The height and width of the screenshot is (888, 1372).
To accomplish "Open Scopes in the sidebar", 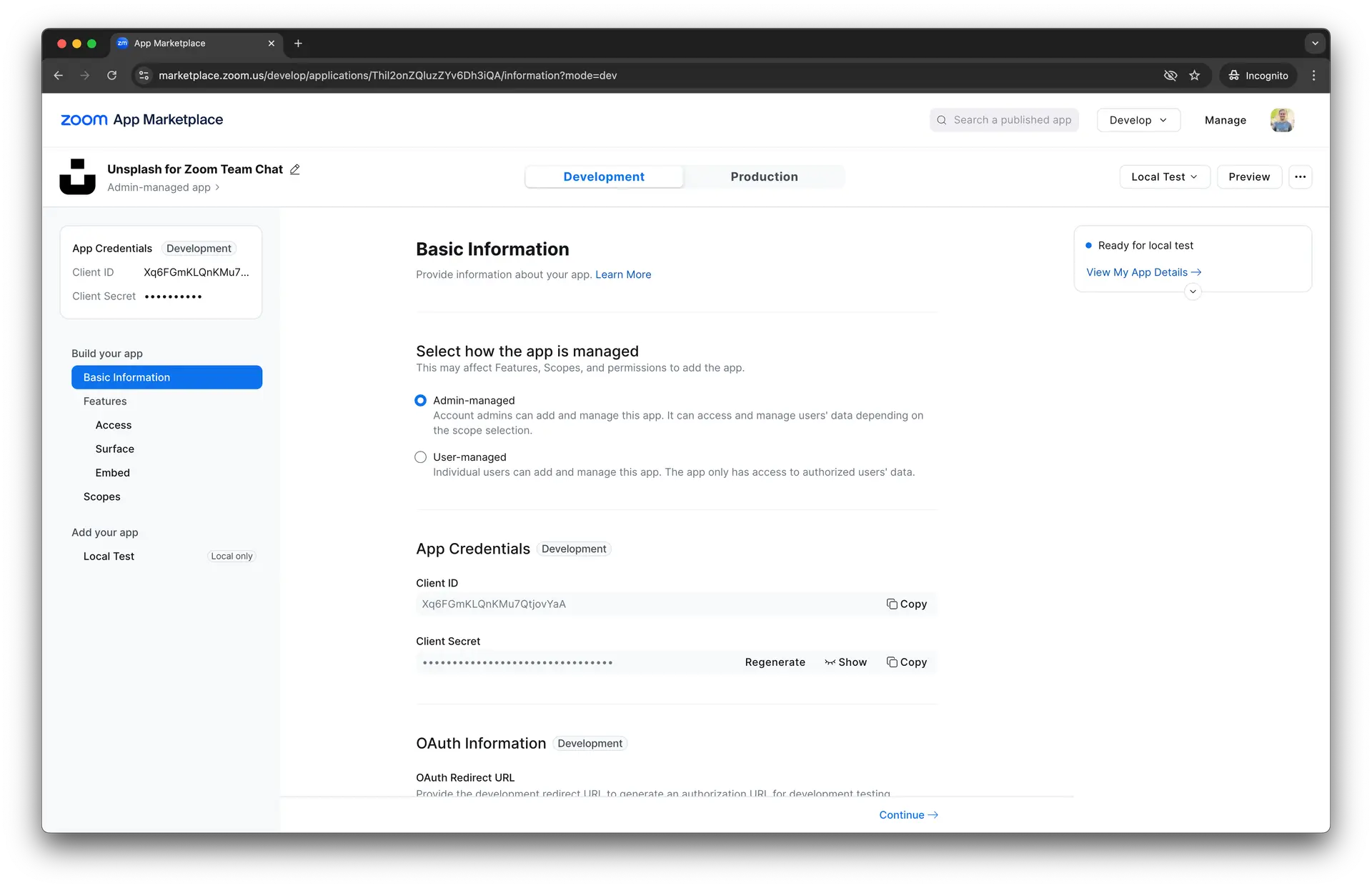I will 101,497.
